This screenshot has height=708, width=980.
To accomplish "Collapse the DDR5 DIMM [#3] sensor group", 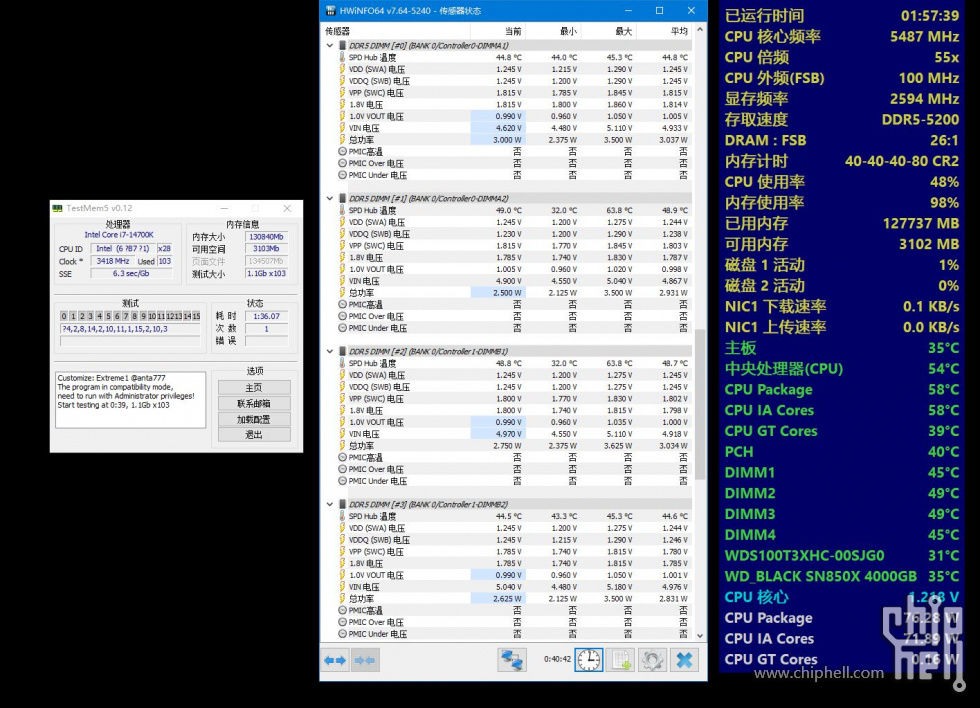I will point(330,504).
